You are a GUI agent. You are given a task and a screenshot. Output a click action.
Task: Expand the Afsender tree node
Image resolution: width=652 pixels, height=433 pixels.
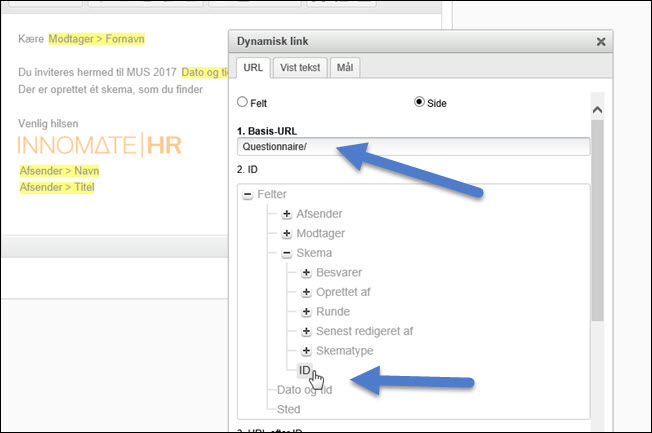pos(286,214)
